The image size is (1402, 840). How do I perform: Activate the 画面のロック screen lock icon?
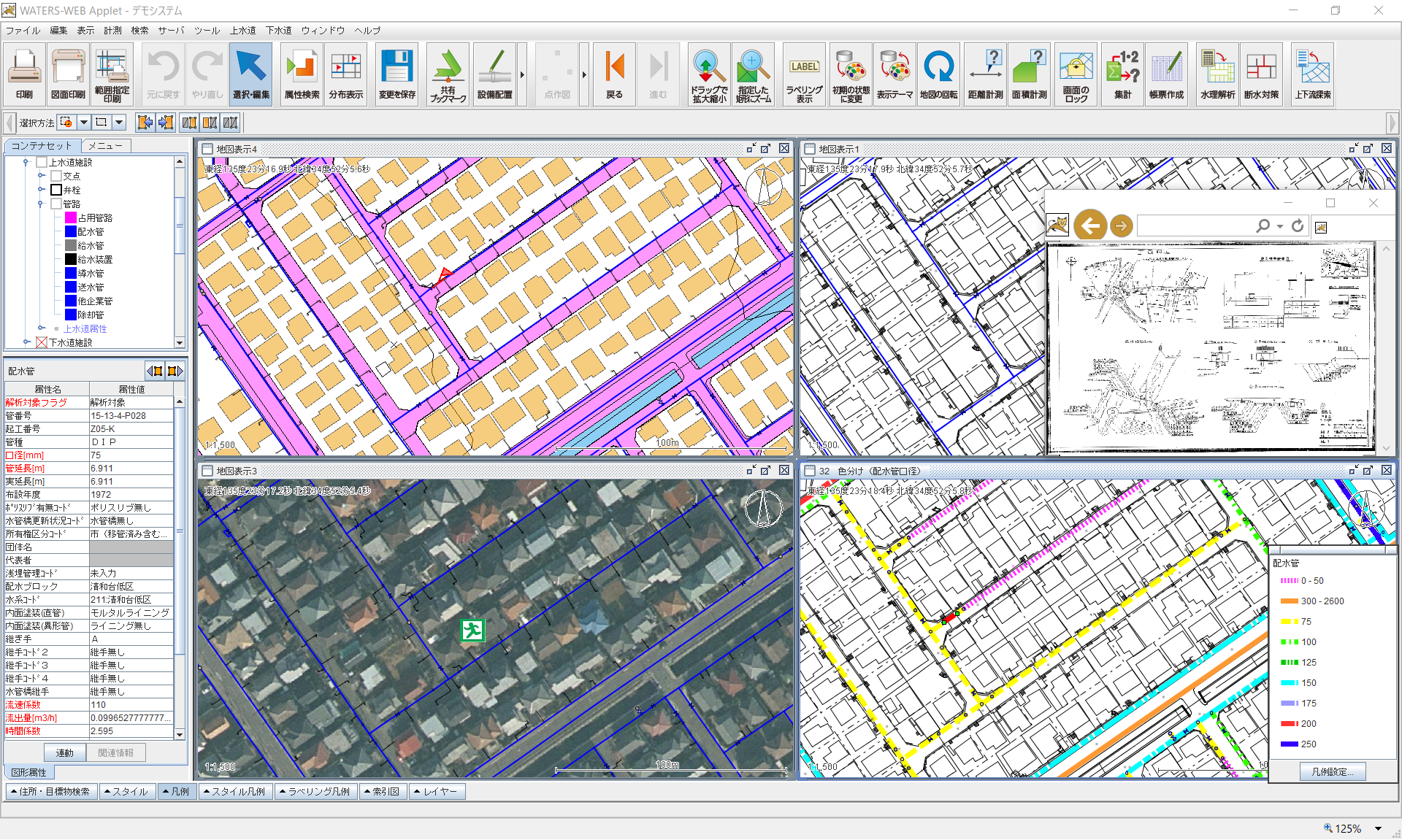[1076, 74]
